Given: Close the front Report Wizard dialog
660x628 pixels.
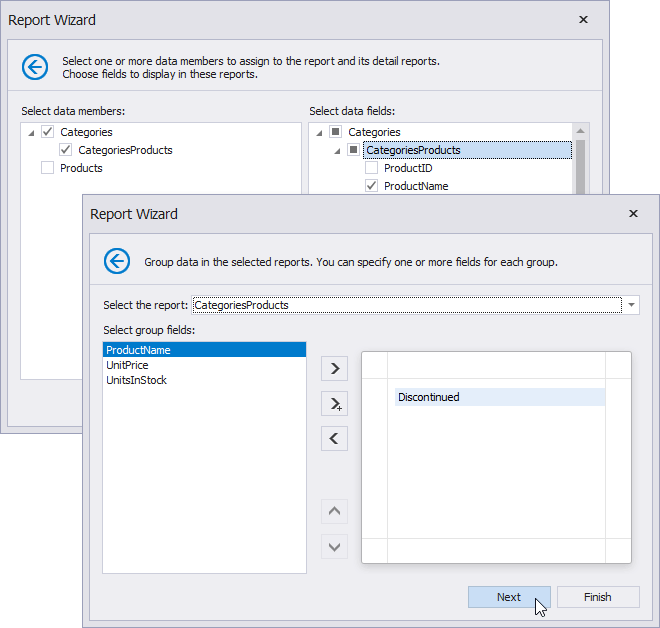Looking at the screenshot, I should pyautogui.click(x=633, y=214).
